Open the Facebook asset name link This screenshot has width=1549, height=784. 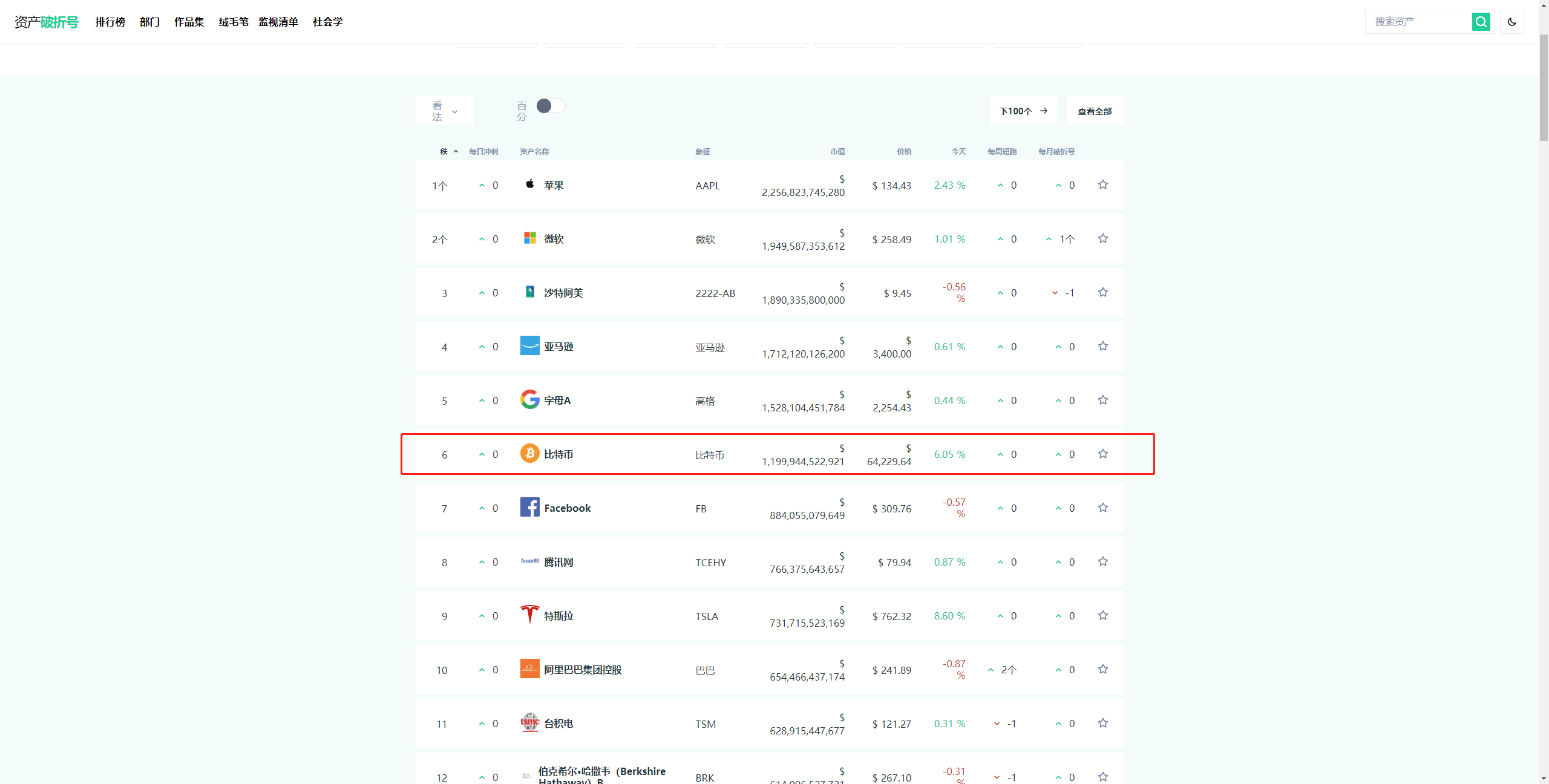(568, 509)
